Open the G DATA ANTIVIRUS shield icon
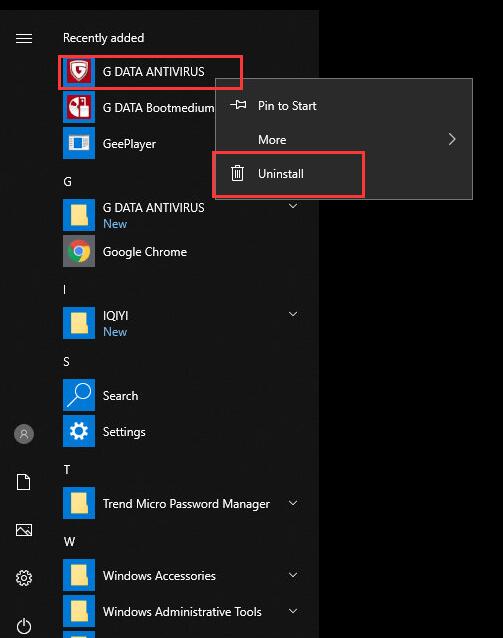Screen dimensions: 503x638 pyautogui.click(x=79, y=71)
